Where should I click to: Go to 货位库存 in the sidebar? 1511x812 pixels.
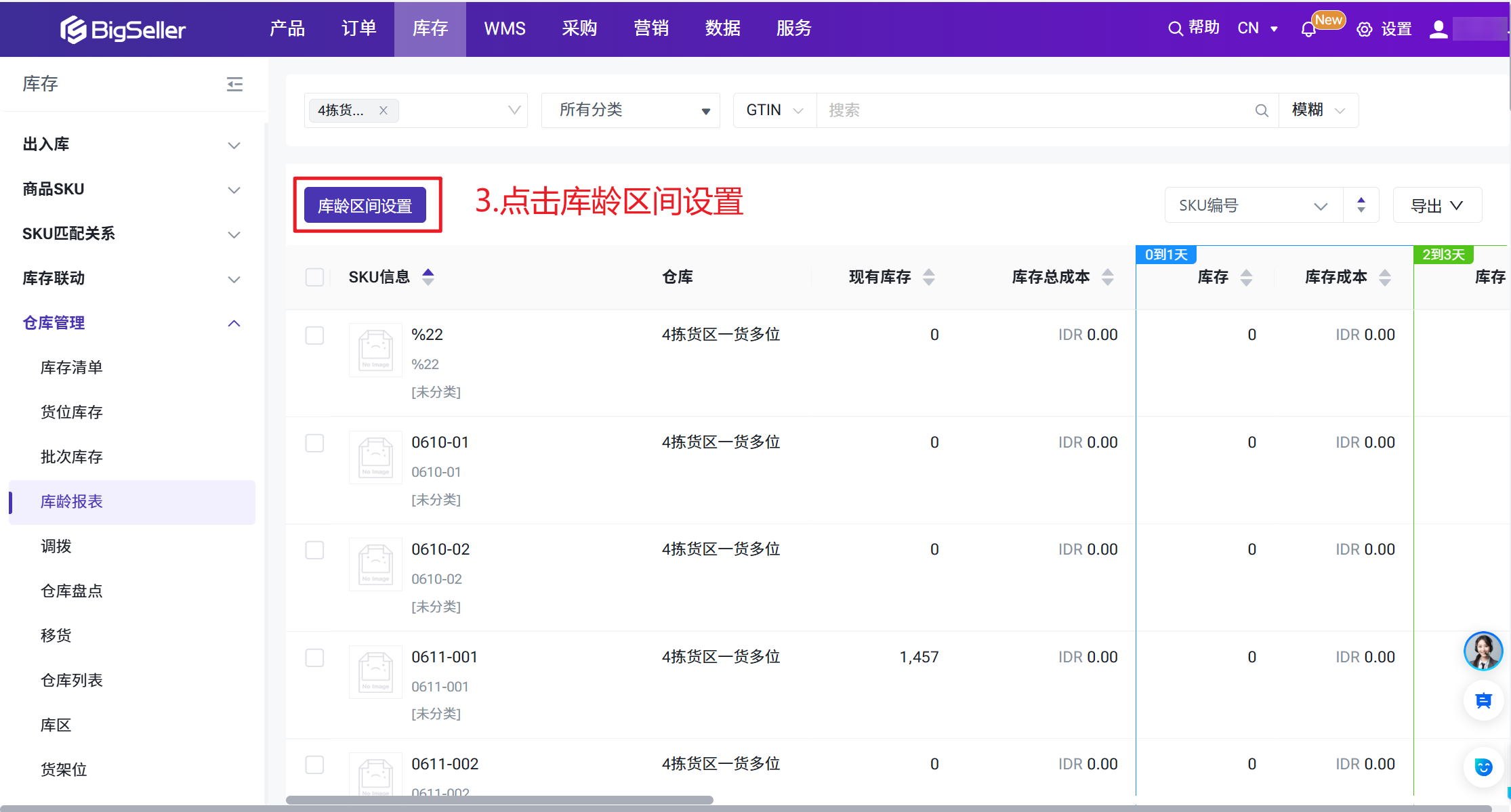click(x=72, y=412)
